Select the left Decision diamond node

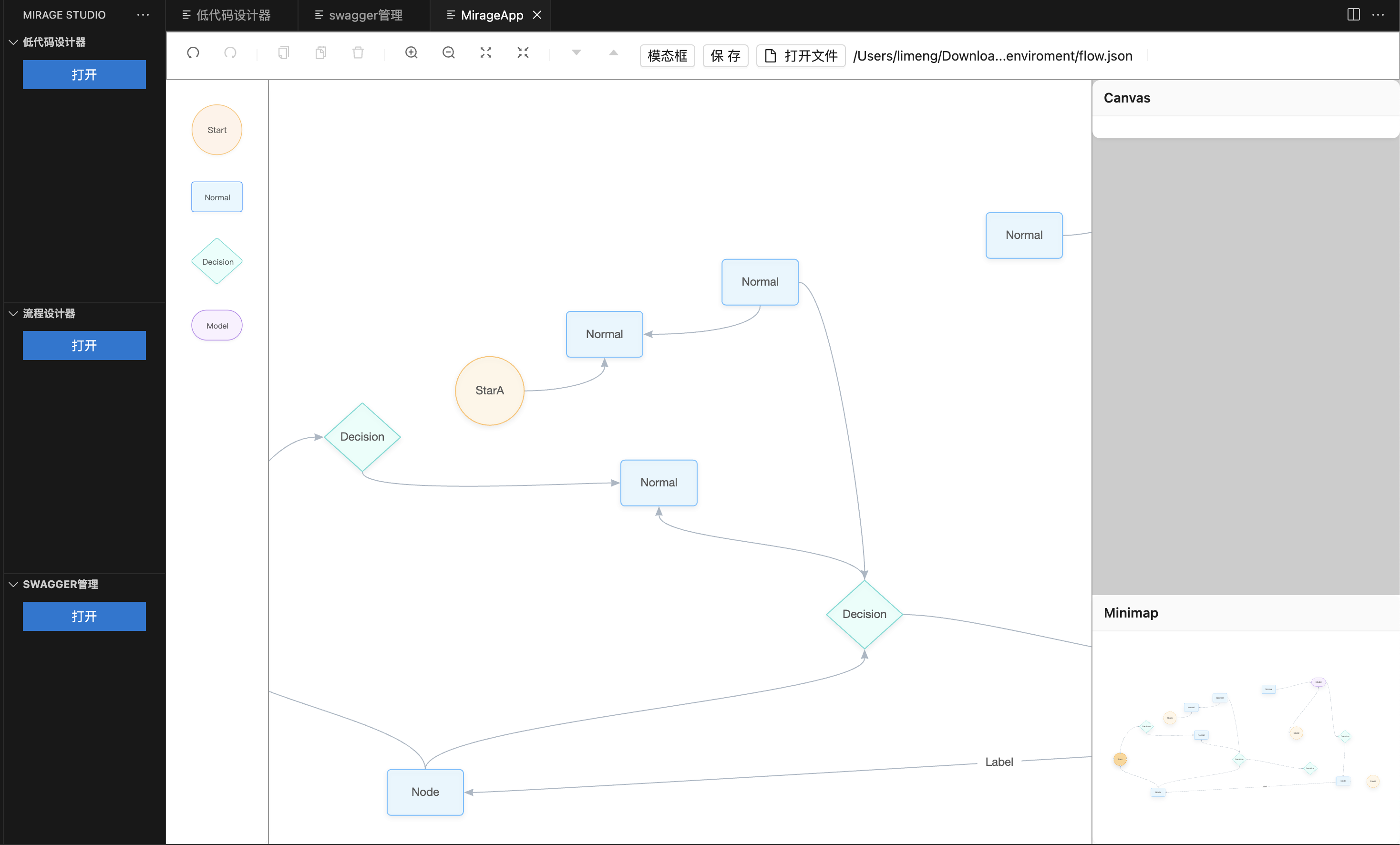(362, 437)
